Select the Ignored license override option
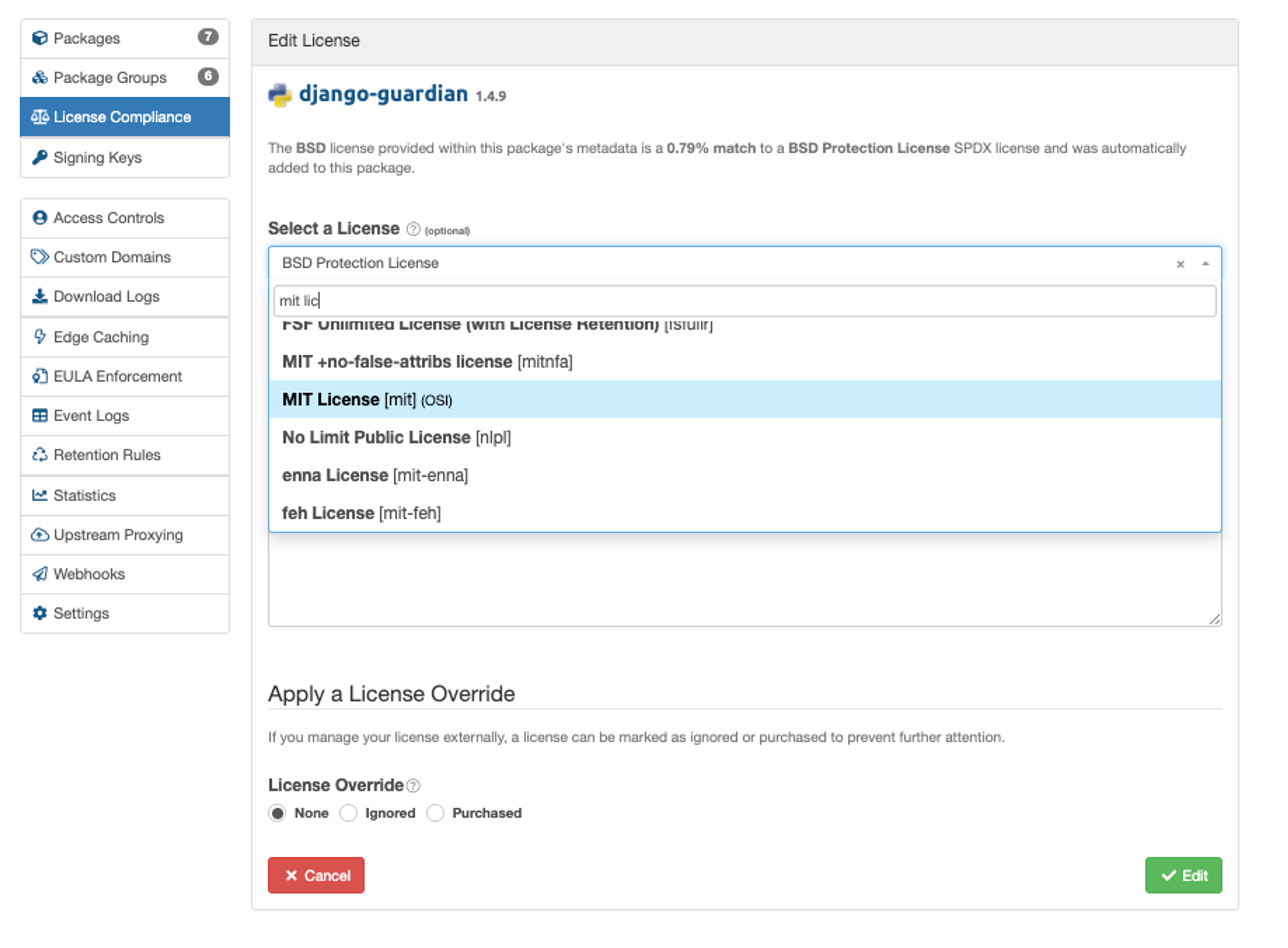1288x948 pixels. pos(348,812)
